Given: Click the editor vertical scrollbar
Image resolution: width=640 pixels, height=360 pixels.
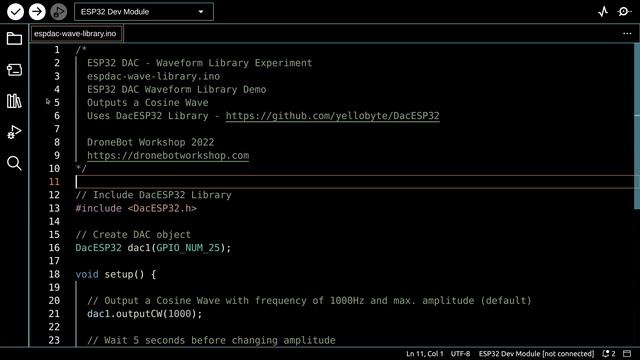Looking at the screenshot, I should point(637,127).
